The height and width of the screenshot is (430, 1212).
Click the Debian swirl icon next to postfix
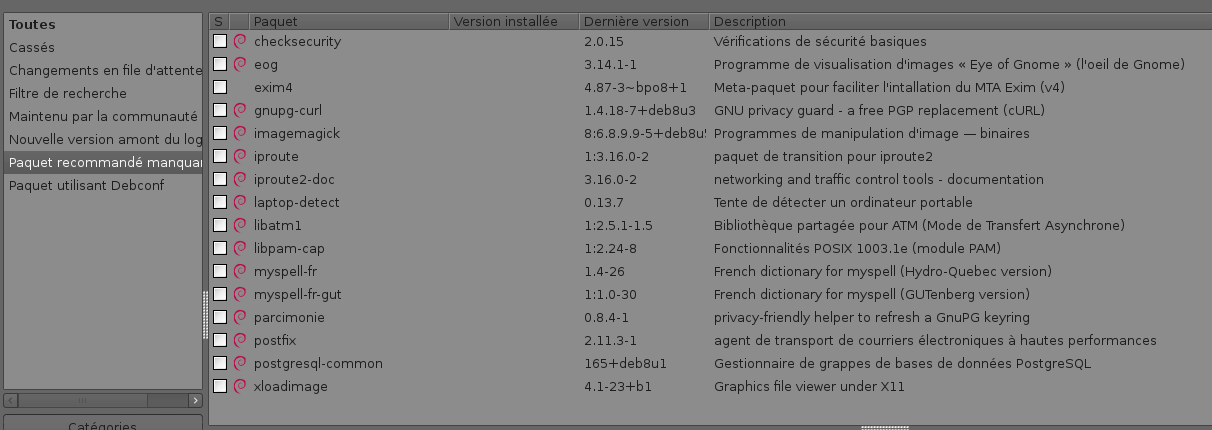tap(240, 340)
